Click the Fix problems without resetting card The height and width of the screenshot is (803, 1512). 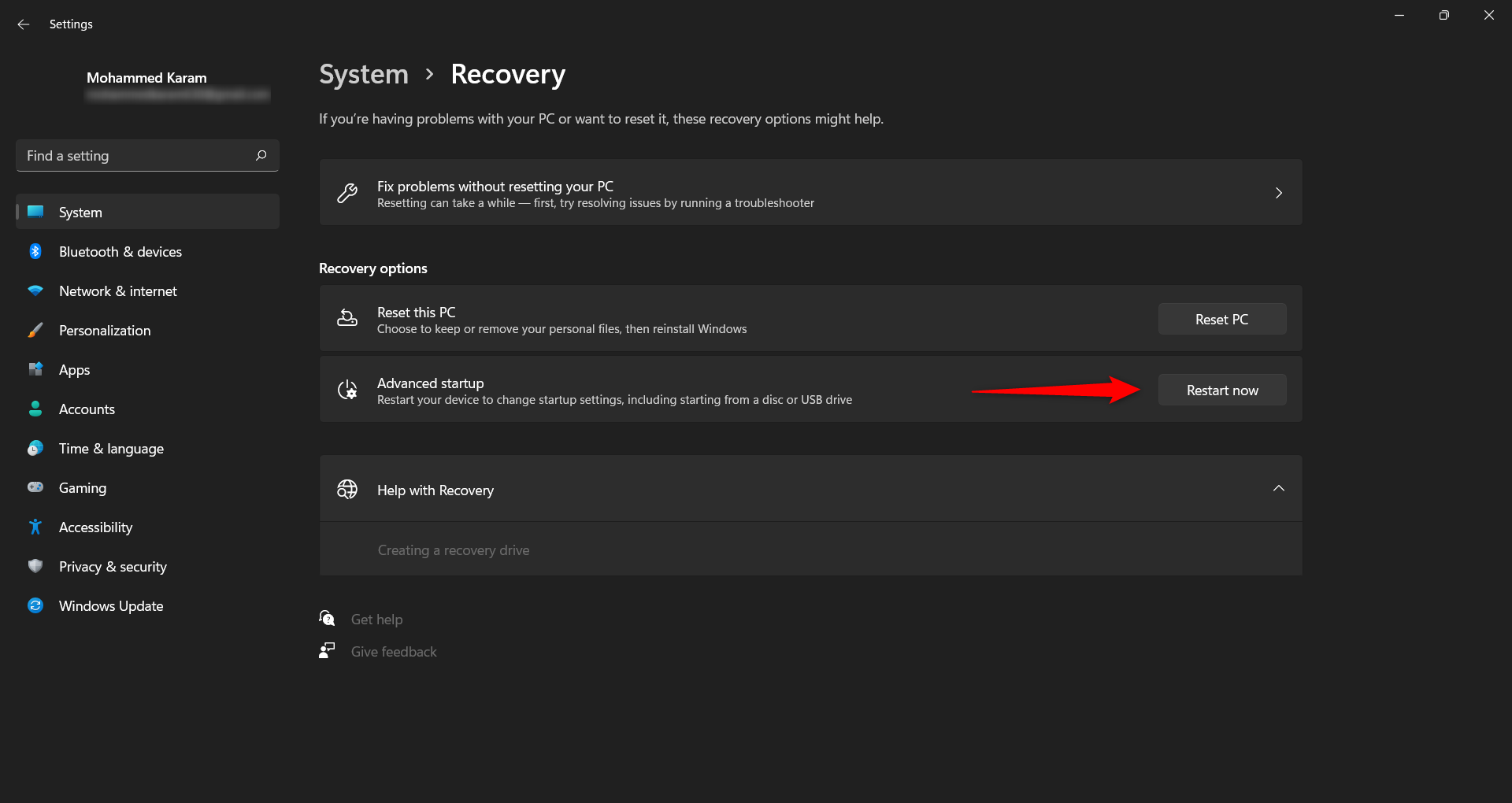[810, 193]
